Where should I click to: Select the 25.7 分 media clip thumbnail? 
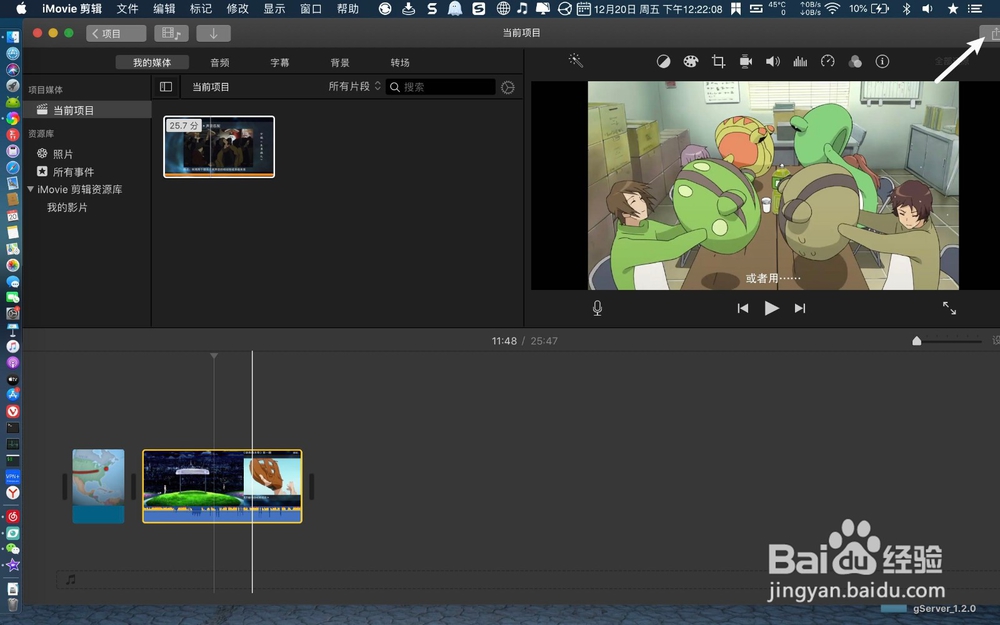click(x=219, y=147)
